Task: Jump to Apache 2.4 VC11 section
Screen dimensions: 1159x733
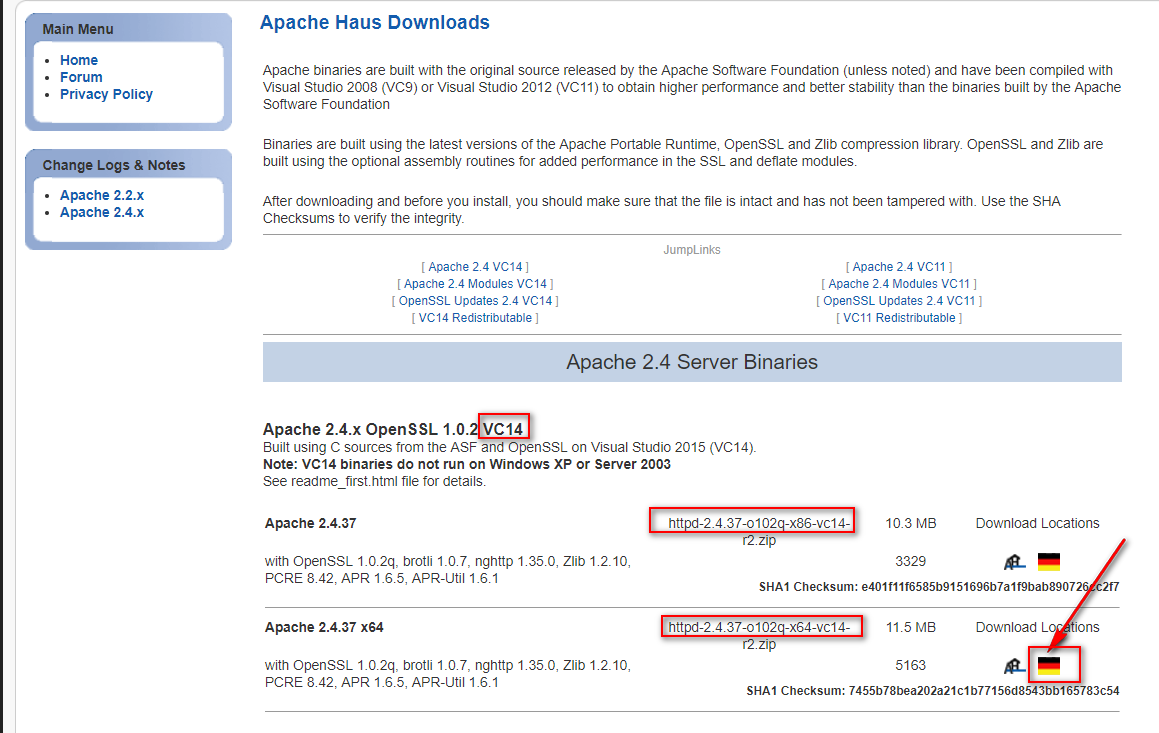Action: 899,267
